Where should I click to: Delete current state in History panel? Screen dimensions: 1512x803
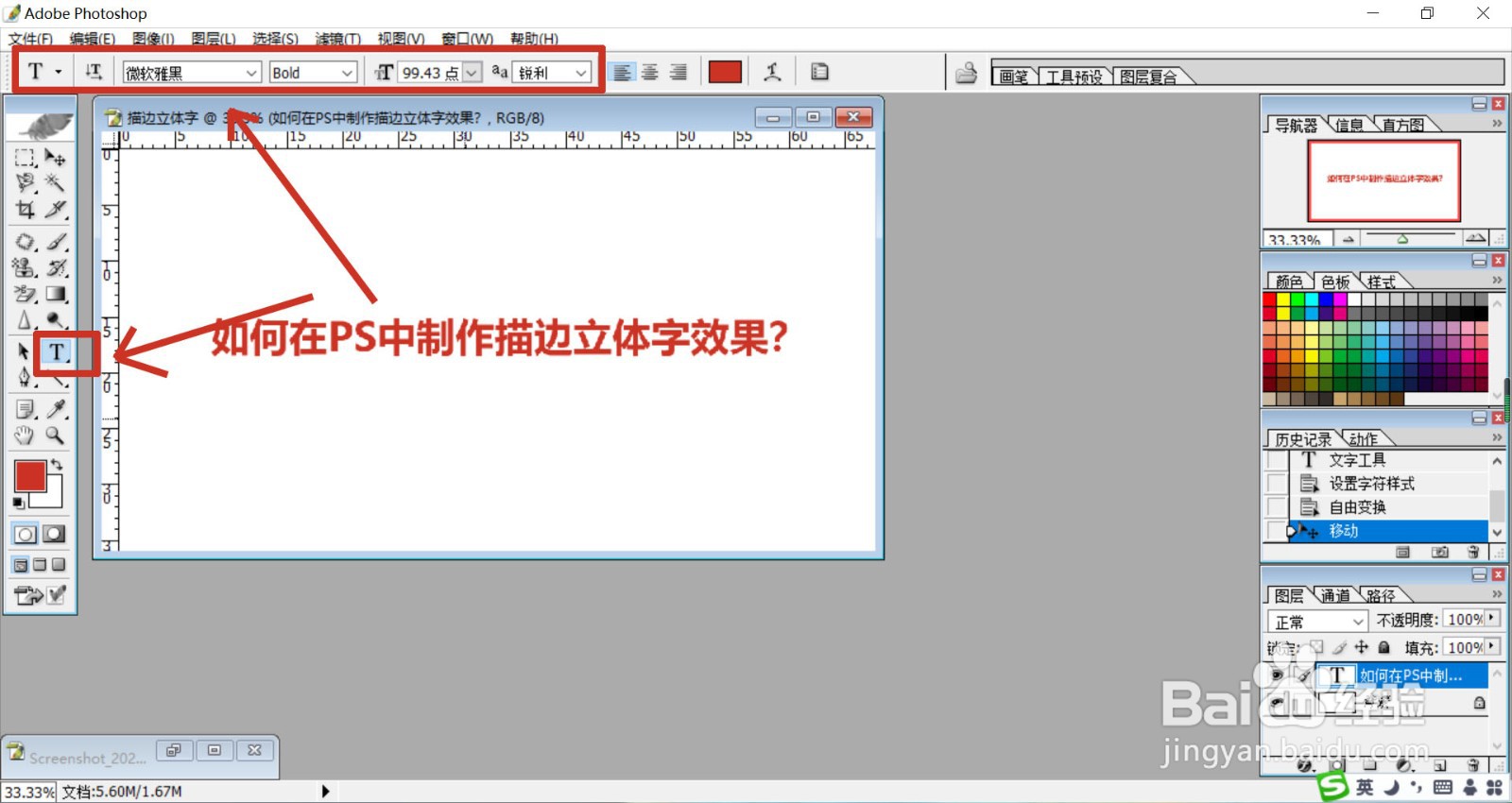point(1473,552)
